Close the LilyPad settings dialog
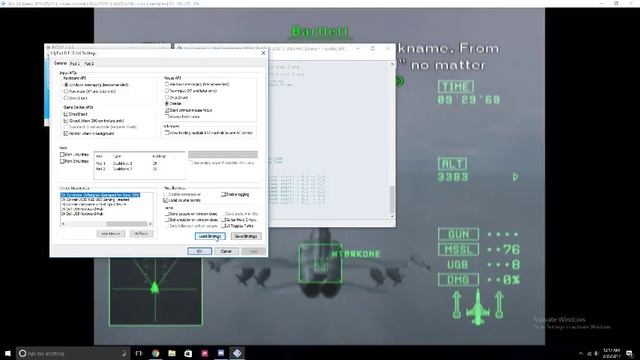The height and width of the screenshot is (360, 640). (263, 53)
